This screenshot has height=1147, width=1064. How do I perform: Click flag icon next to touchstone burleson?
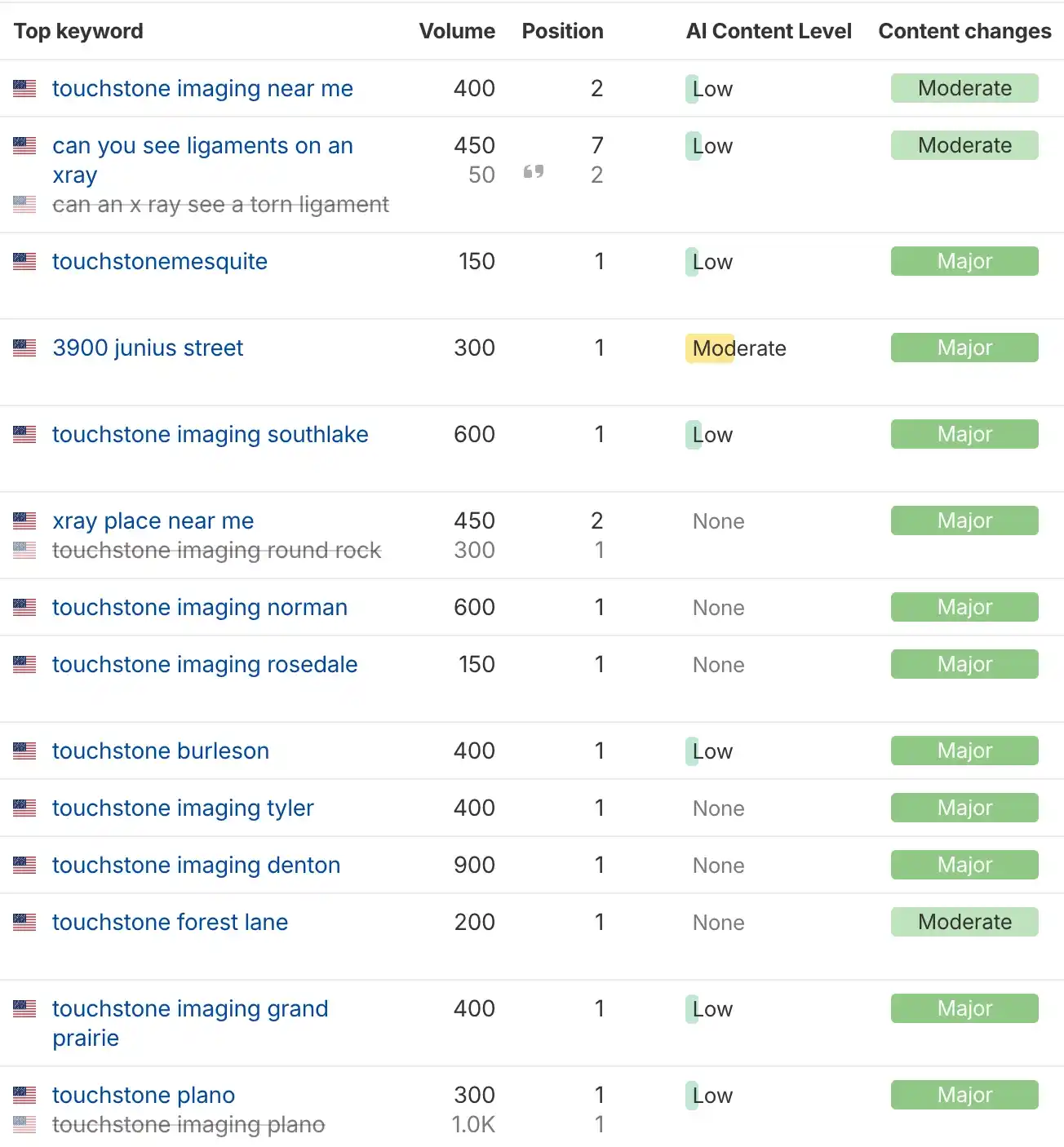point(24,751)
